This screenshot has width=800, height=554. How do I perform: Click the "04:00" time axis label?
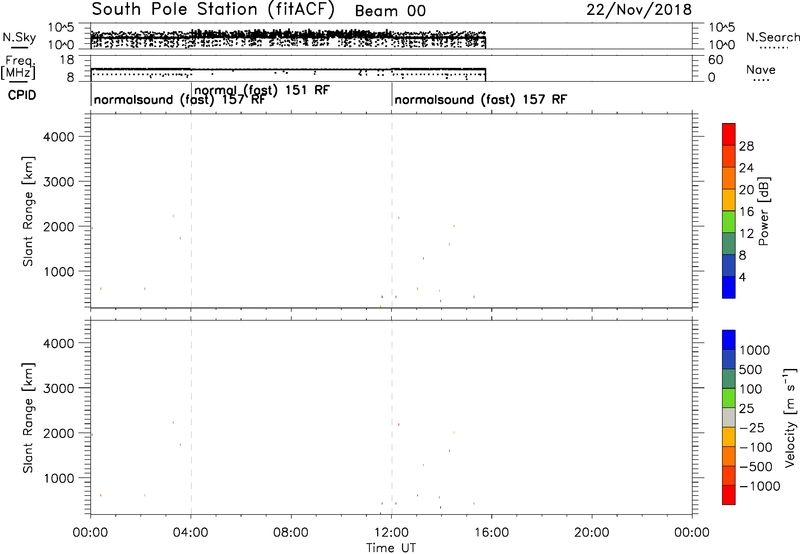(x=191, y=533)
